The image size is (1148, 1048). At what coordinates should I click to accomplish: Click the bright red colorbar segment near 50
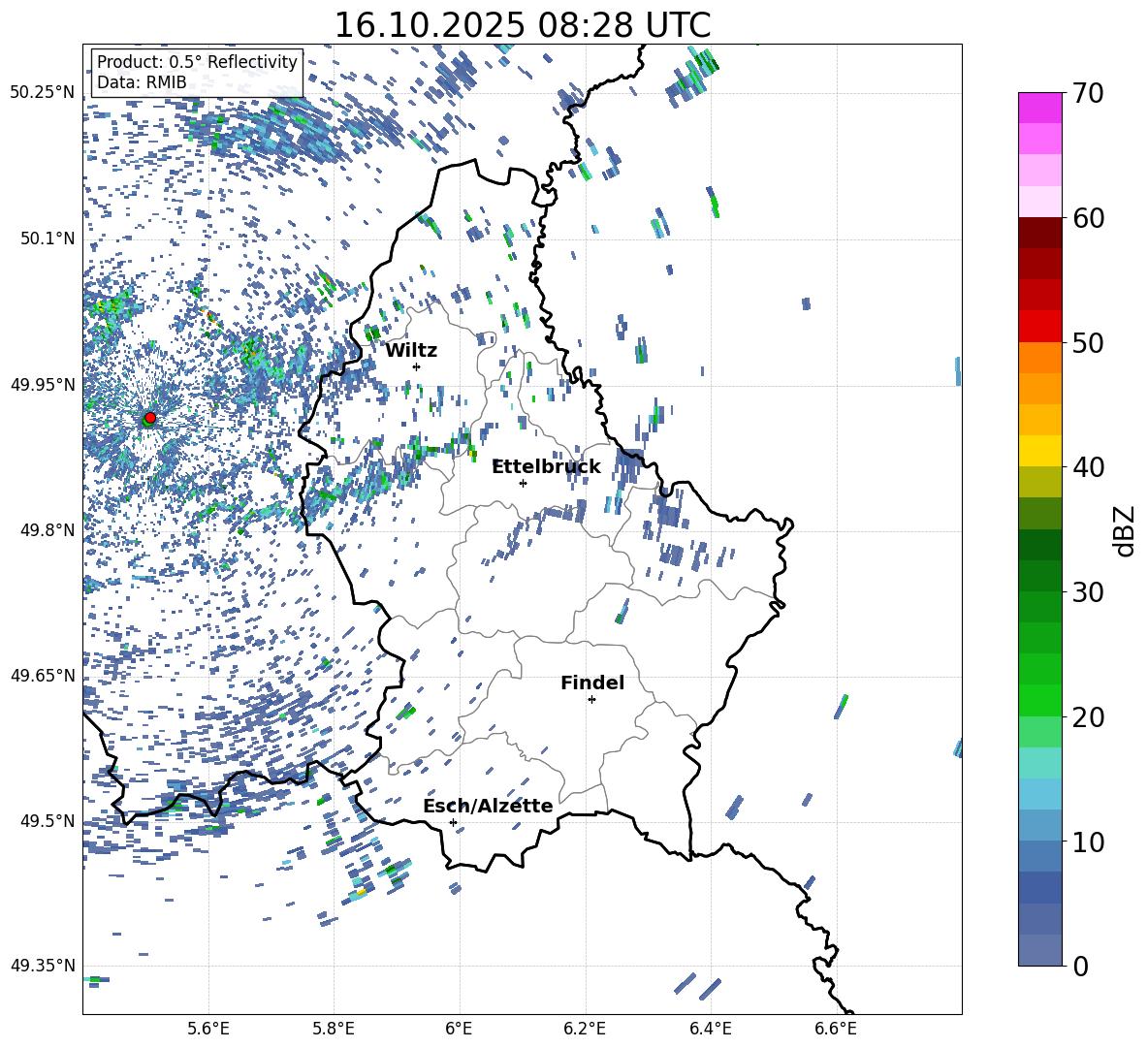pyautogui.click(x=1039, y=327)
